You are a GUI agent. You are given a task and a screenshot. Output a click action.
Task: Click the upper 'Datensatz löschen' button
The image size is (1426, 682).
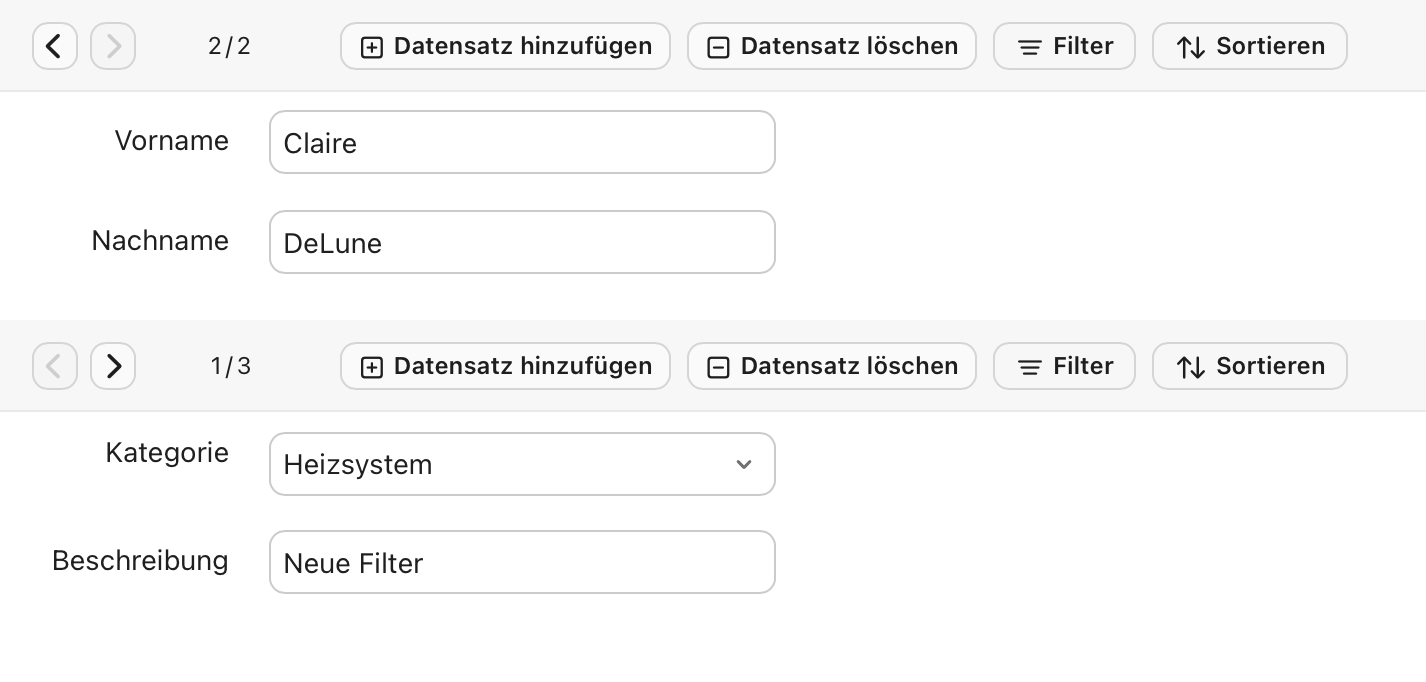tap(831, 46)
